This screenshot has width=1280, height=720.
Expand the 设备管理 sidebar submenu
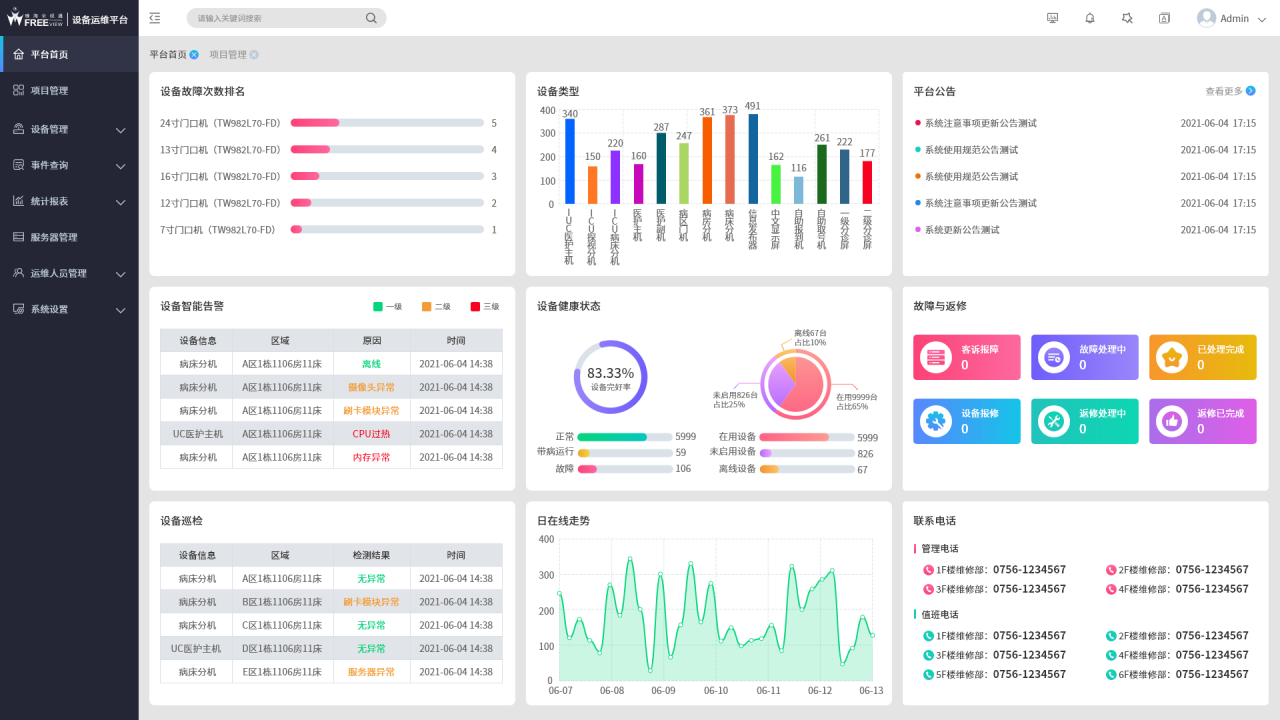pos(69,129)
